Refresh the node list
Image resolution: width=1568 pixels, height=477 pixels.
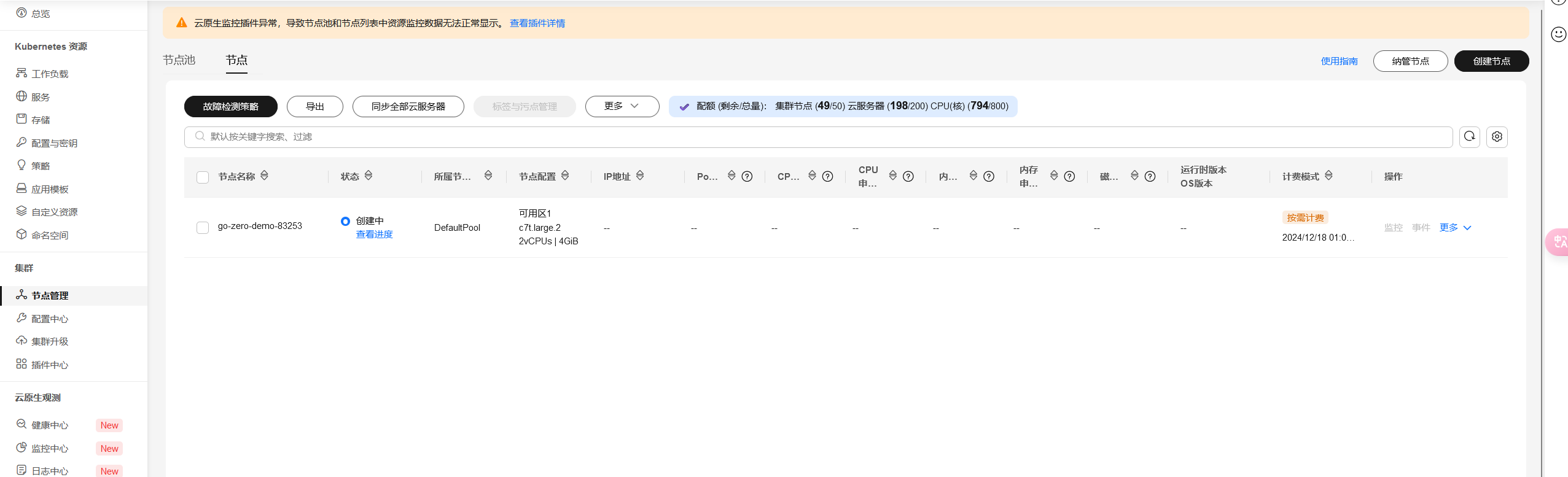click(1470, 136)
